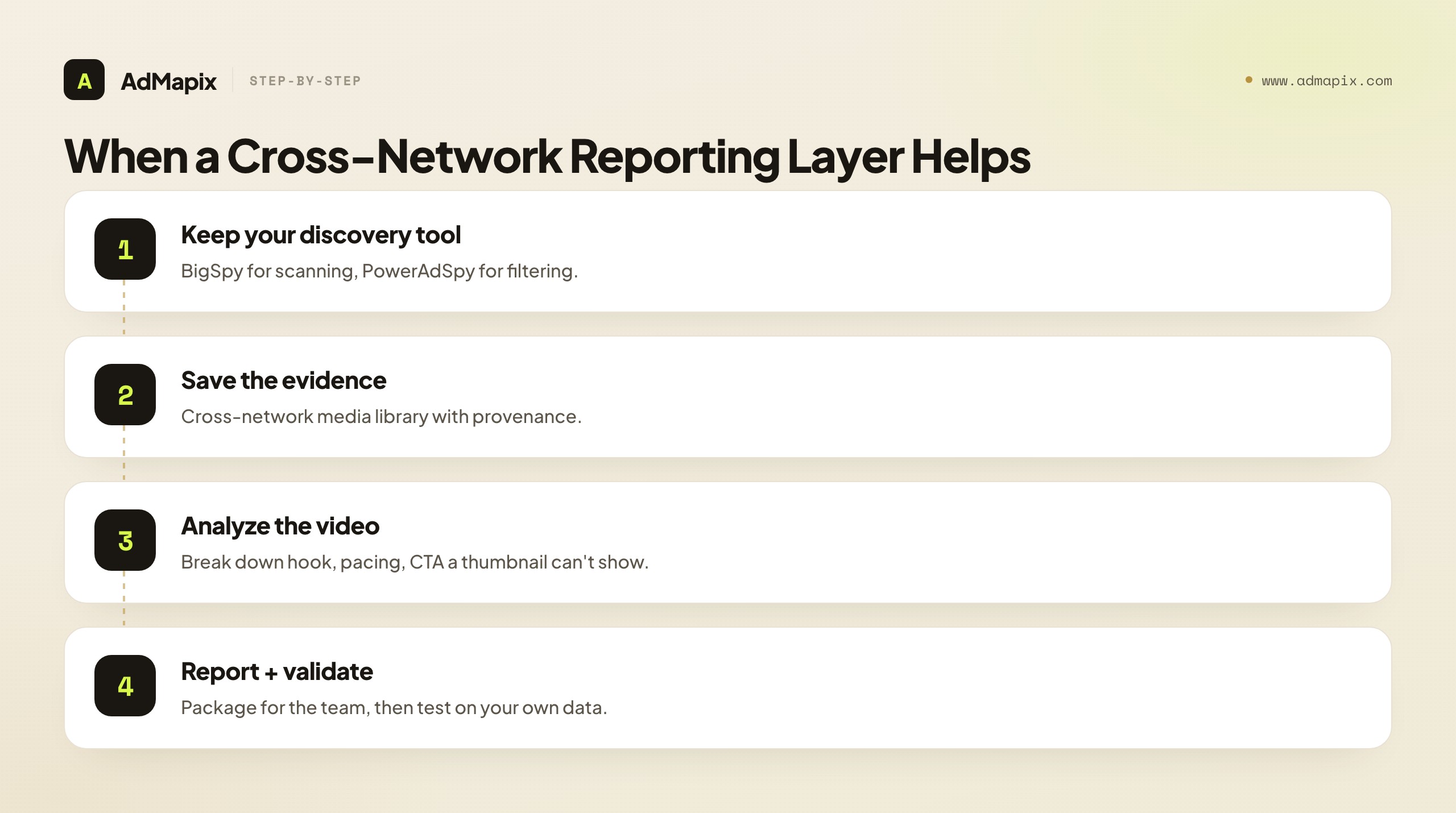Screen dimensions: 1456x813
Task: Click the AdMapix 'A' logo icon
Action: (x=84, y=80)
